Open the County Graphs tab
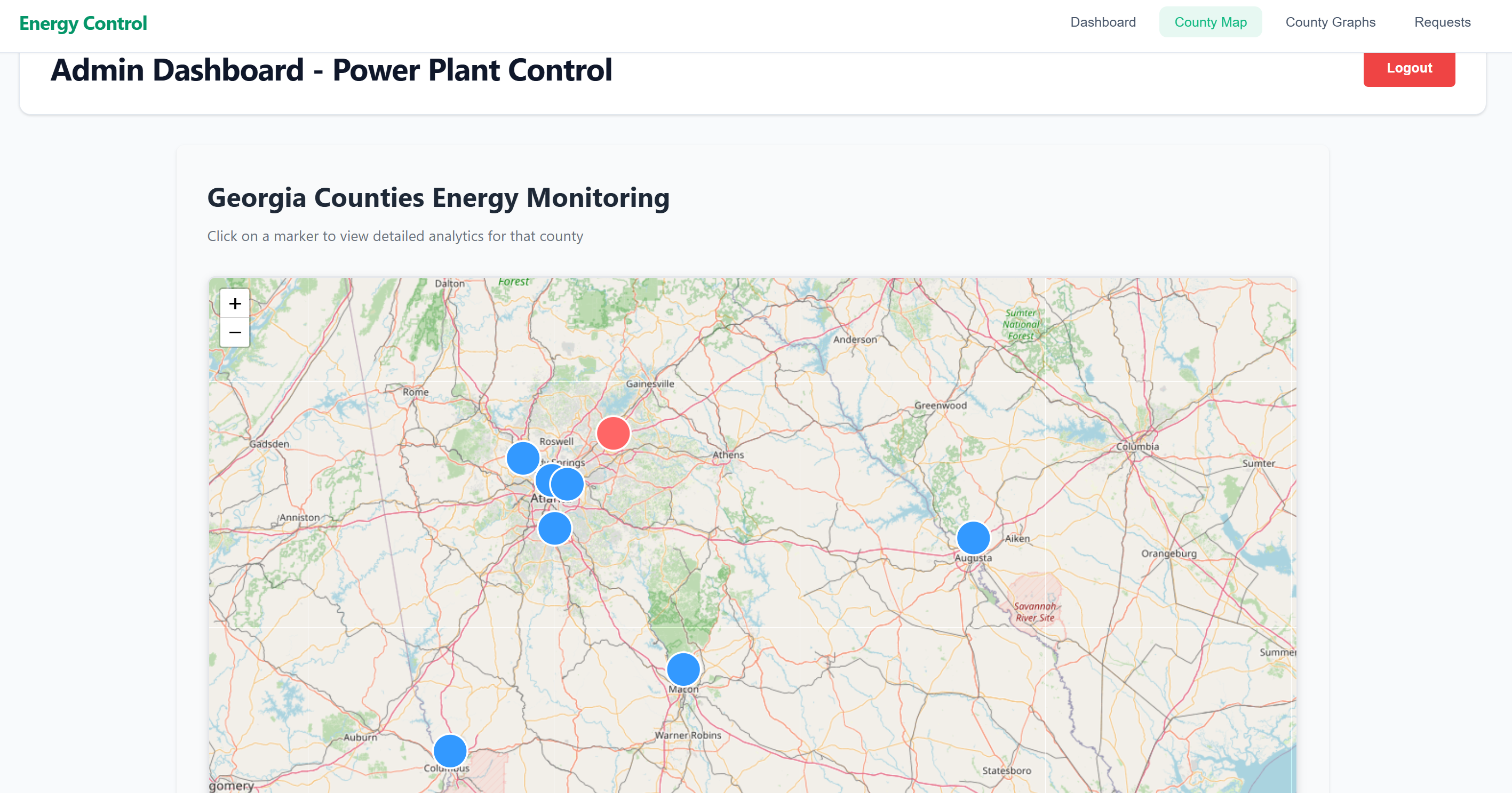The width and height of the screenshot is (1512, 793). point(1330,22)
